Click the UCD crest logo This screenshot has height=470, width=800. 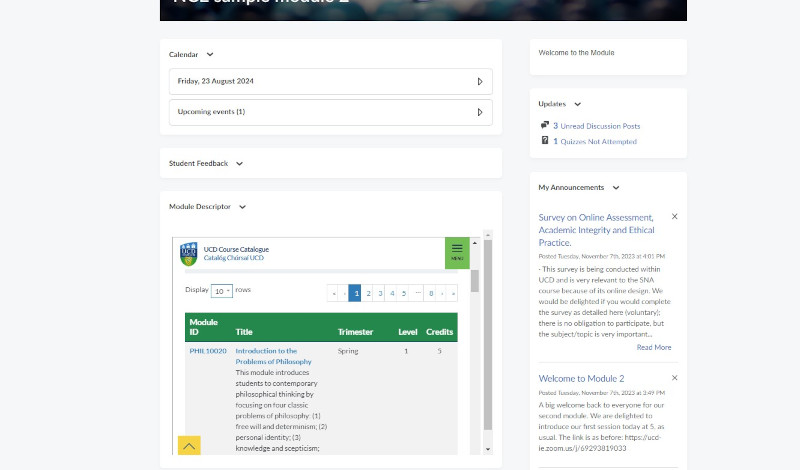click(x=189, y=254)
